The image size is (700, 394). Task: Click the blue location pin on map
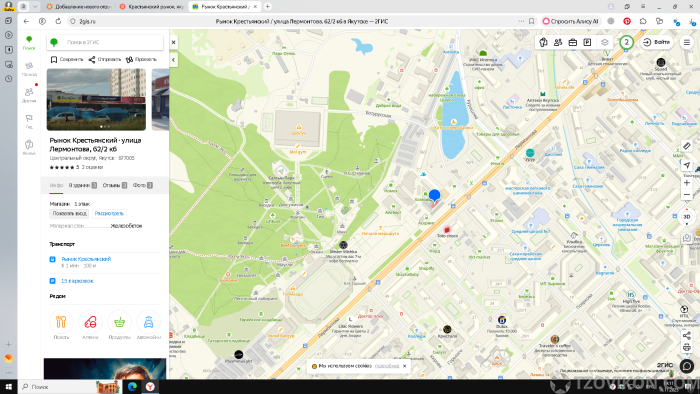(x=434, y=196)
